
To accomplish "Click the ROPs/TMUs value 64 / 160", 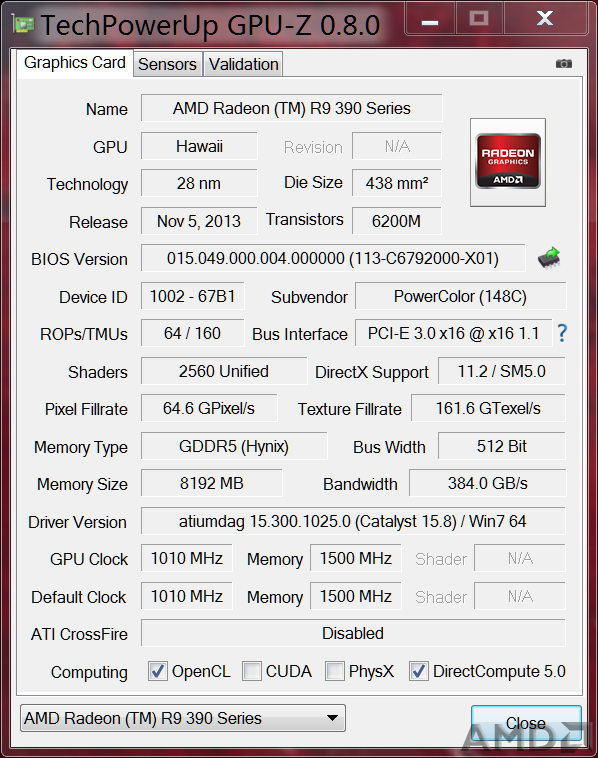I will pyautogui.click(x=192, y=333).
